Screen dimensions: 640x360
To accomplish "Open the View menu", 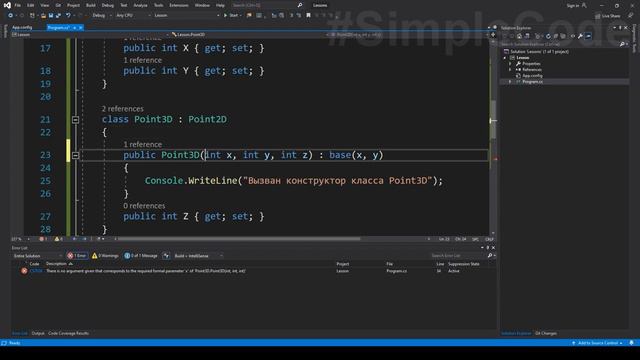I will pyautogui.click(x=44, y=5).
